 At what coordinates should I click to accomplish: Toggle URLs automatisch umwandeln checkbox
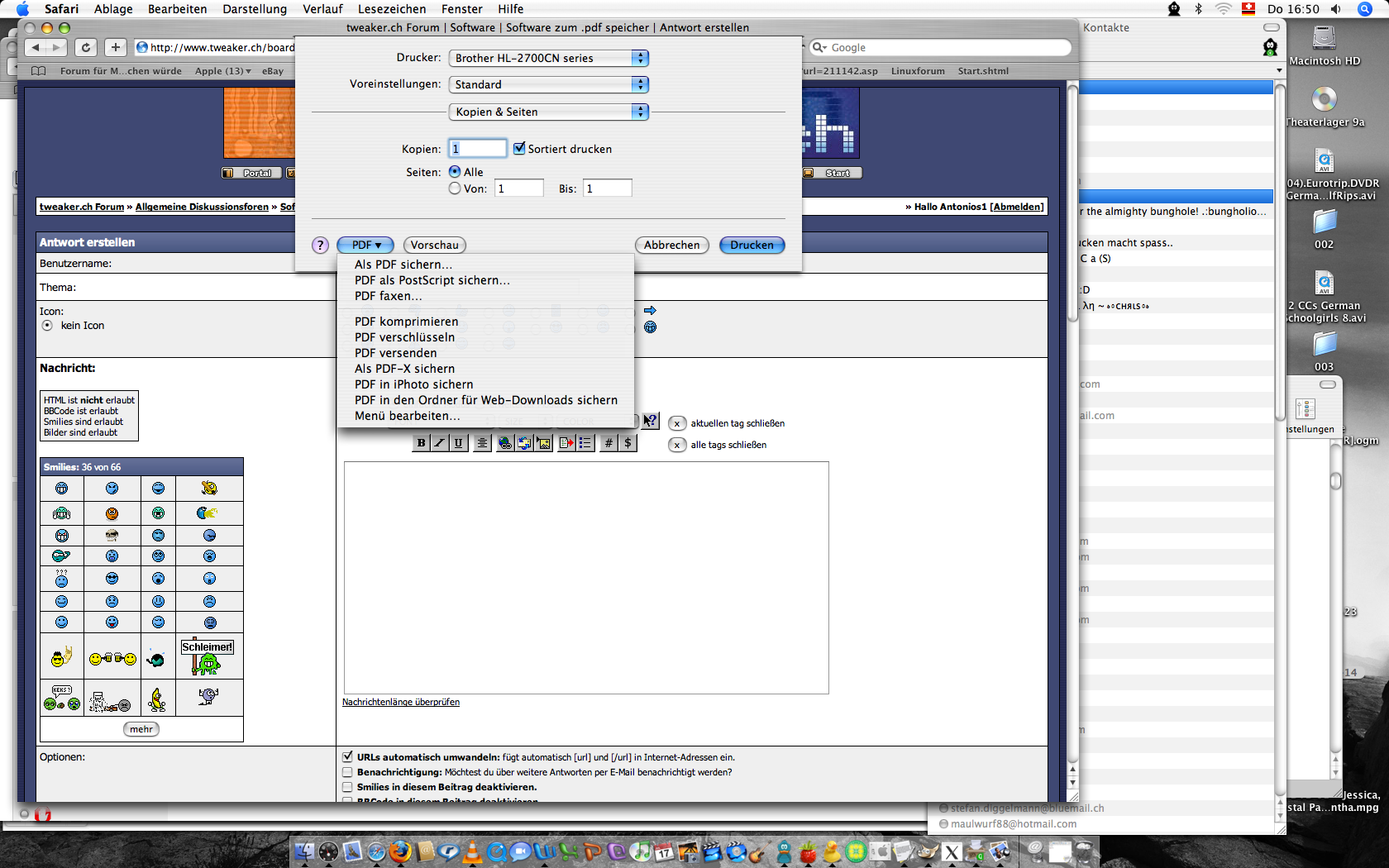click(x=348, y=756)
